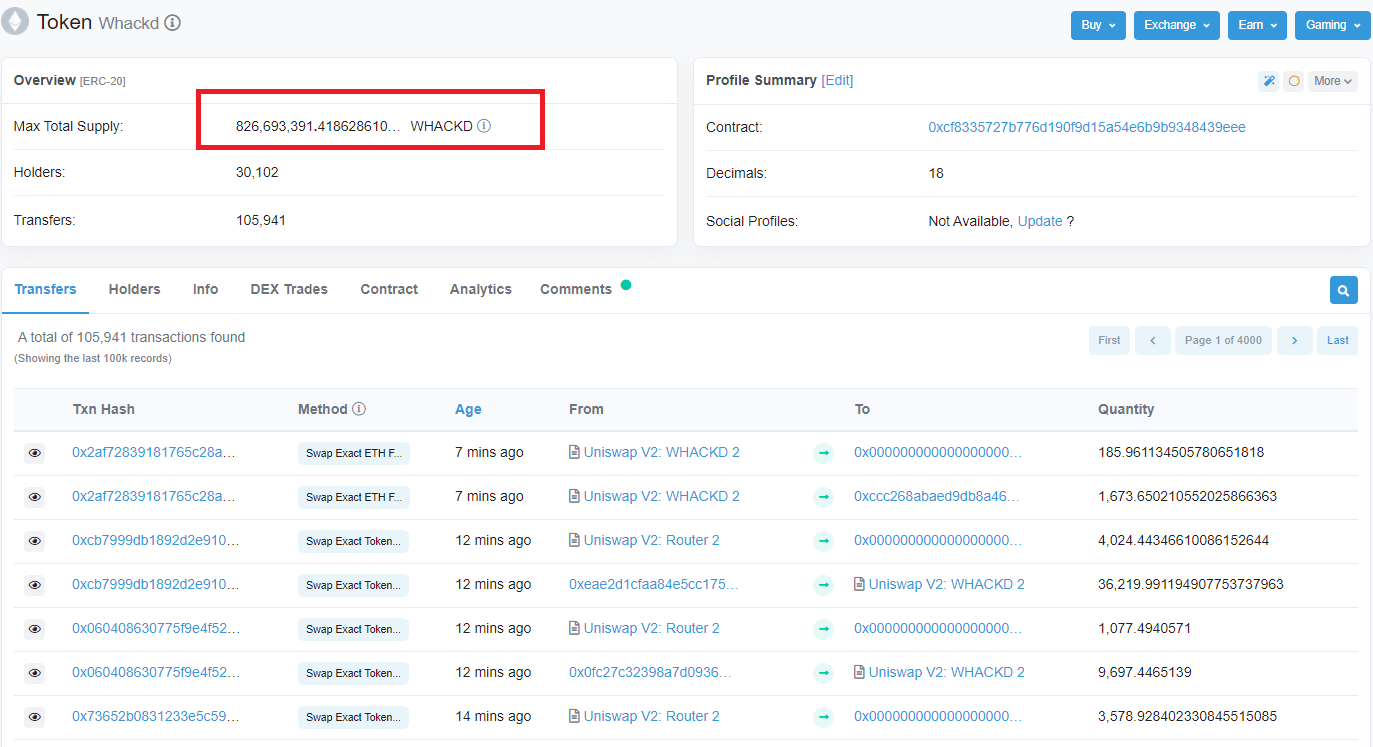
Task: Go to next page with right chevron
Action: (x=1295, y=340)
